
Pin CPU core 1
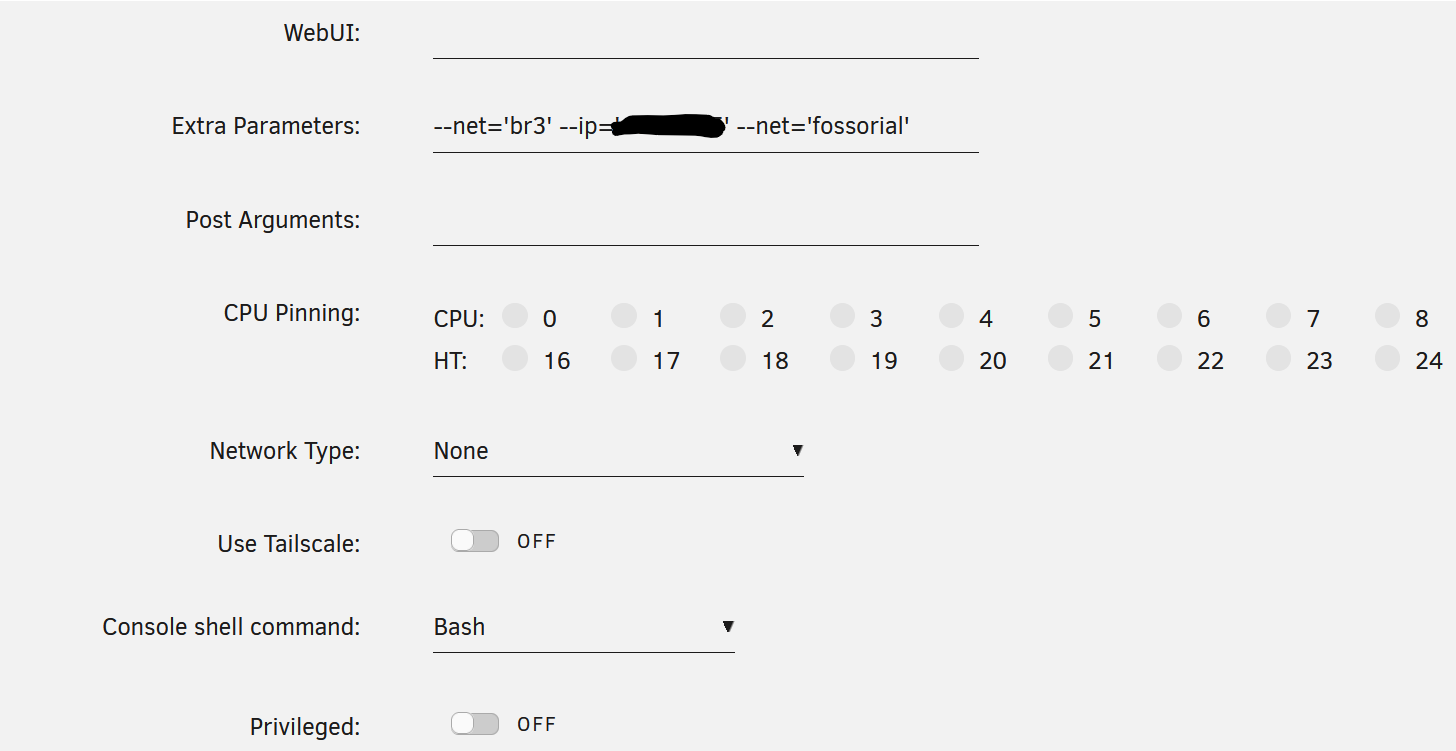624,317
